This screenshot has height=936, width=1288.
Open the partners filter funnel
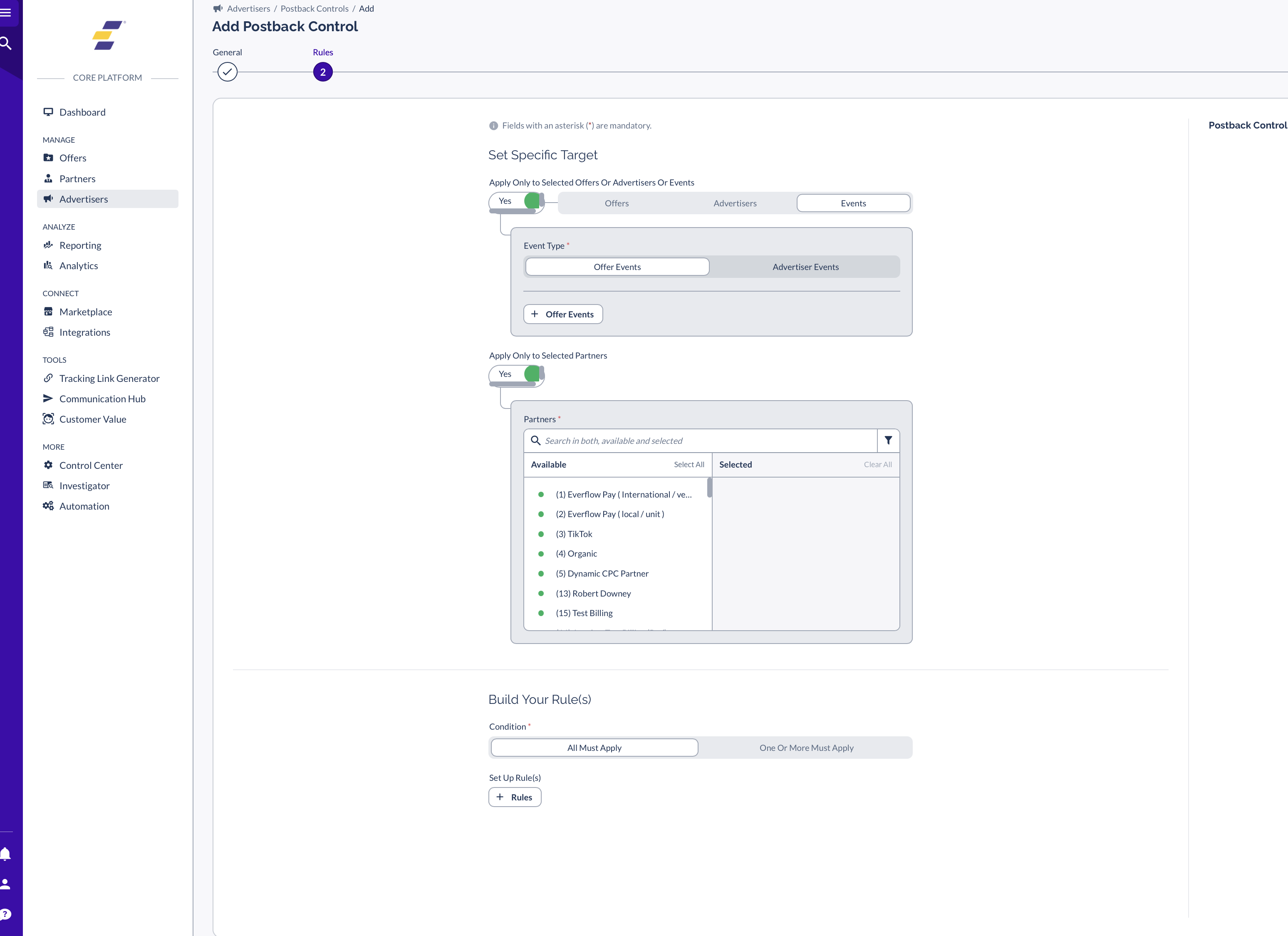888,441
